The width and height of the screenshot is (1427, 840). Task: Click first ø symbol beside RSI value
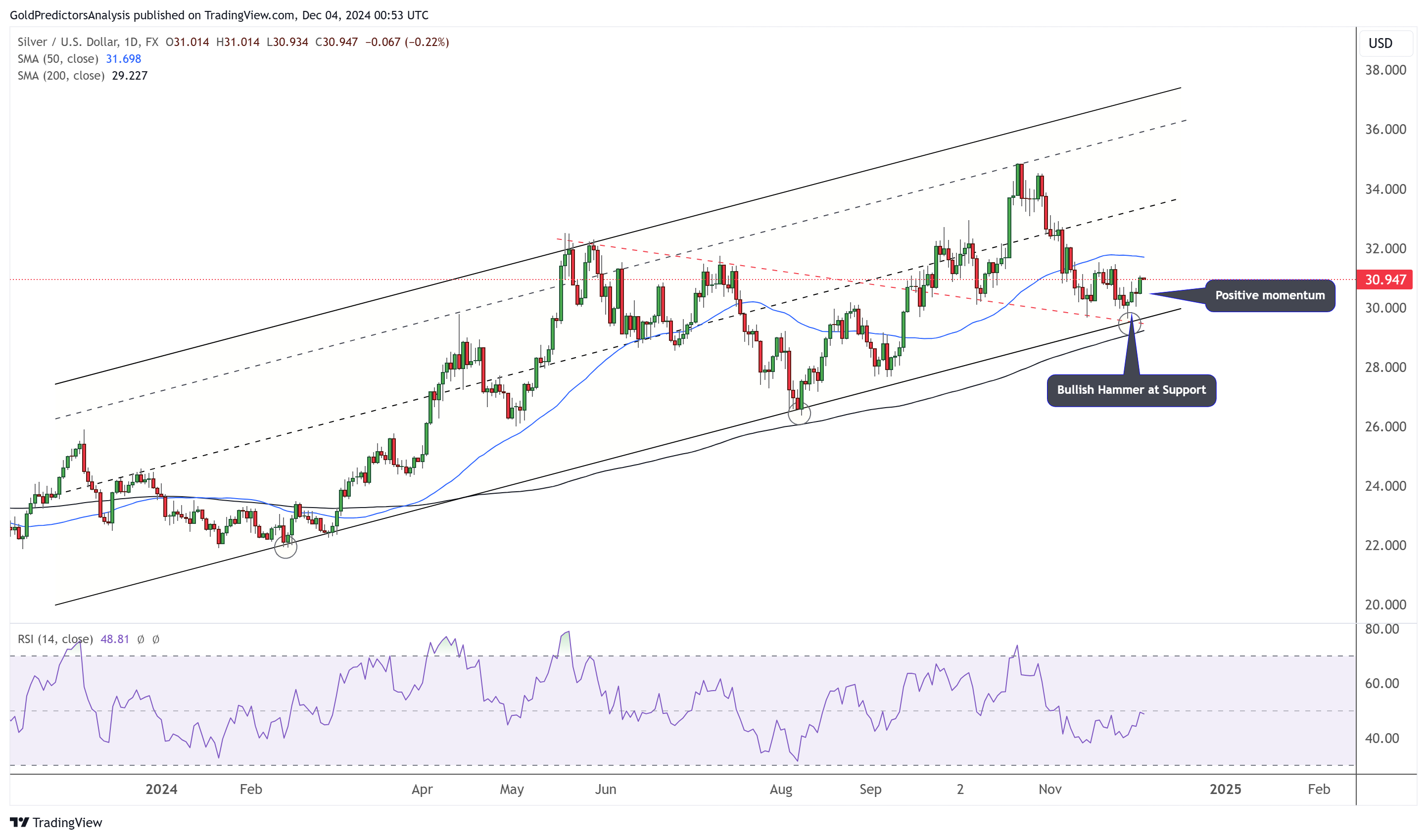141,639
